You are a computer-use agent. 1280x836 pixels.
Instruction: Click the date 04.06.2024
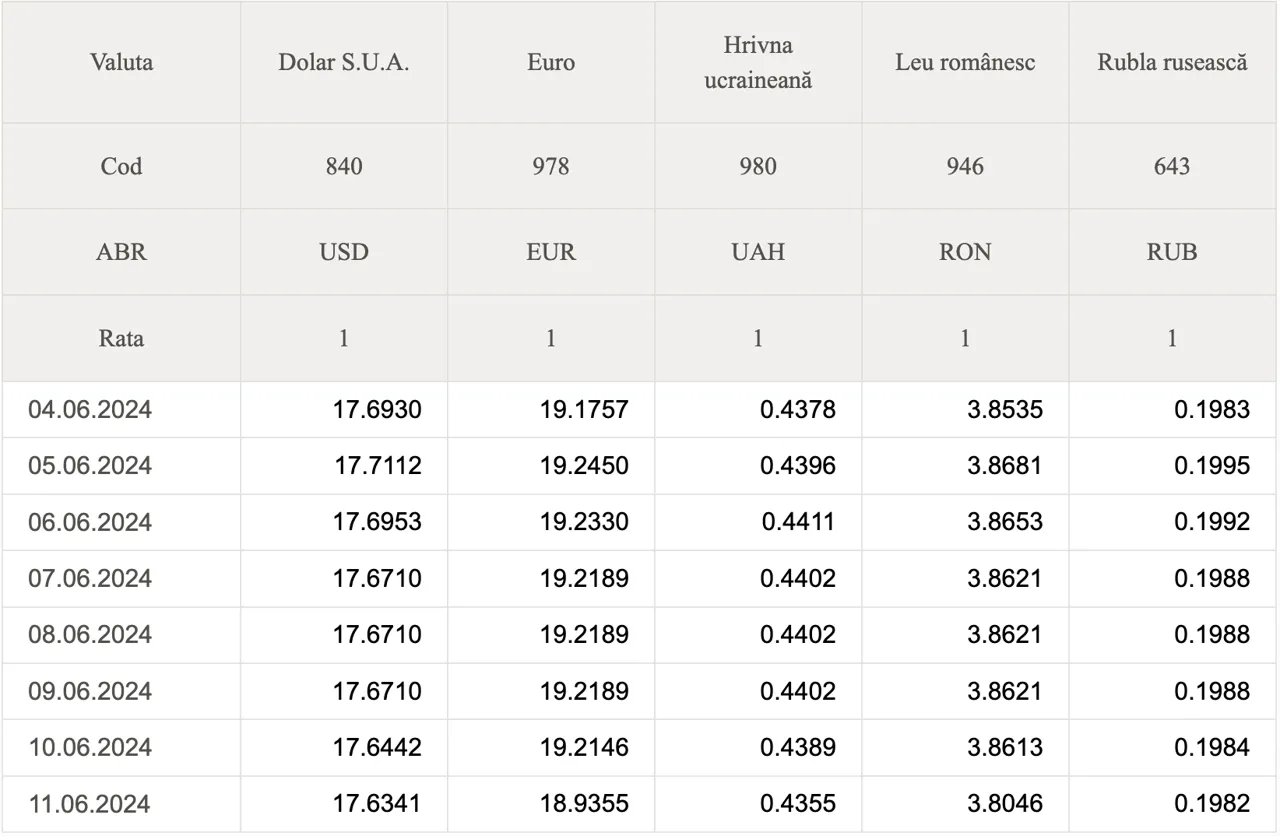(x=90, y=409)
